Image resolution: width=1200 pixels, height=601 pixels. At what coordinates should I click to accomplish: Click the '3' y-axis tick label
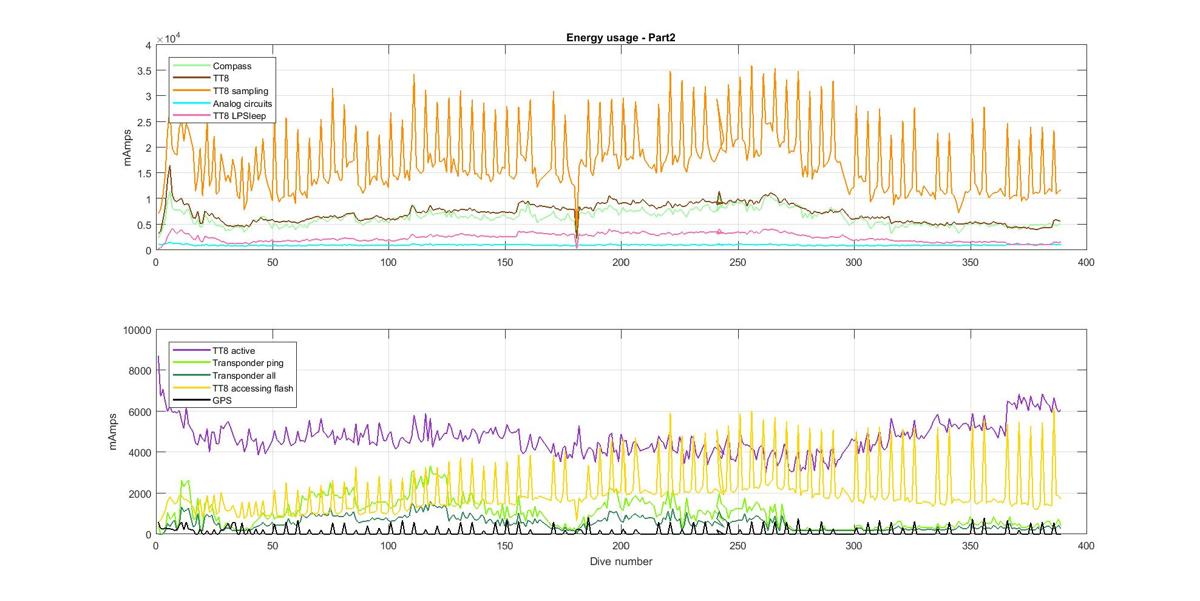coord(147,97)
